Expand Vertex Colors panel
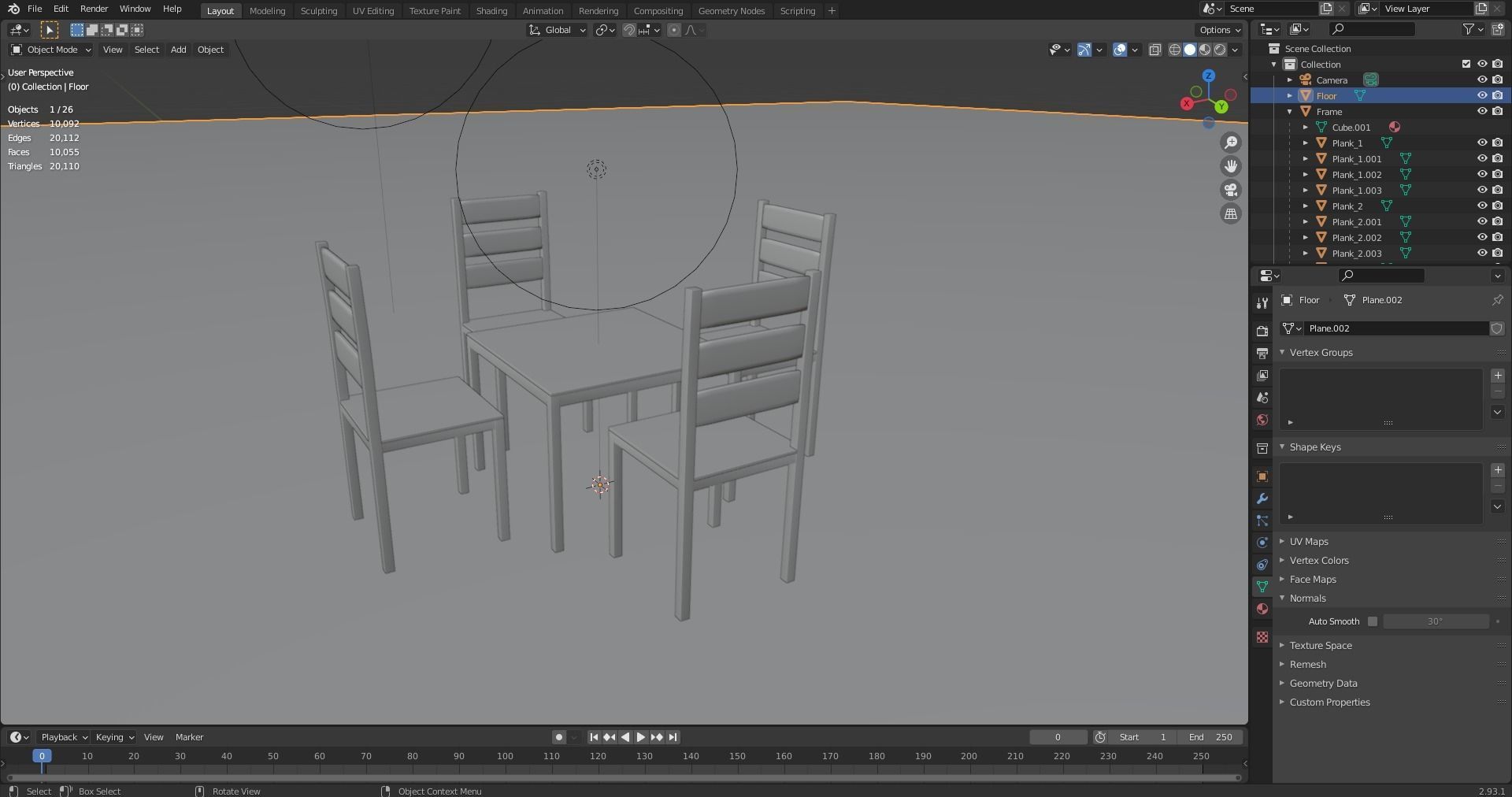Image resolution: width=1512 pixels, height=797 pixels. pyautogui.click(x=1319, y=561)
